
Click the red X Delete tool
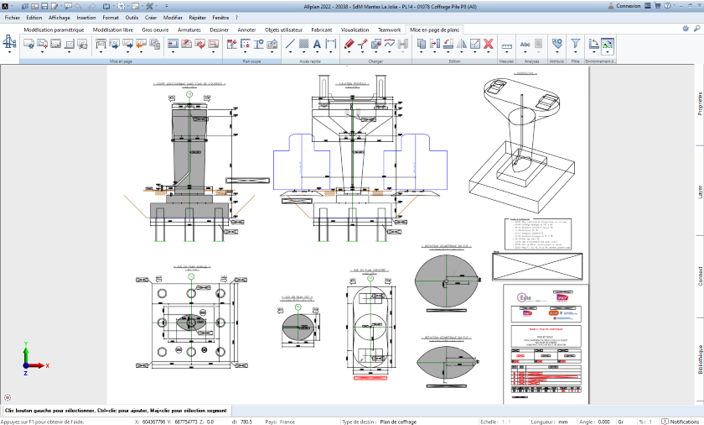(x=488, y=44)
